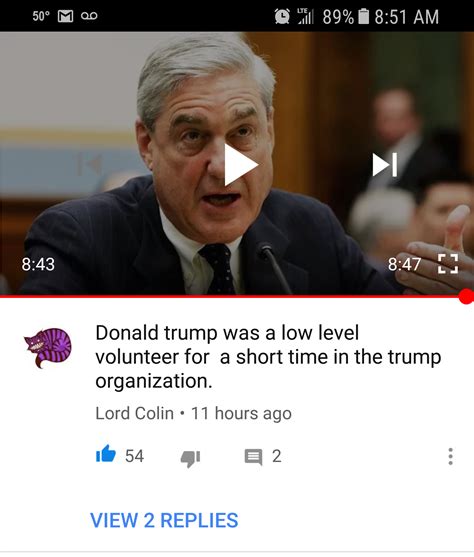Tap the Gmail notification icon

(65, 16)
